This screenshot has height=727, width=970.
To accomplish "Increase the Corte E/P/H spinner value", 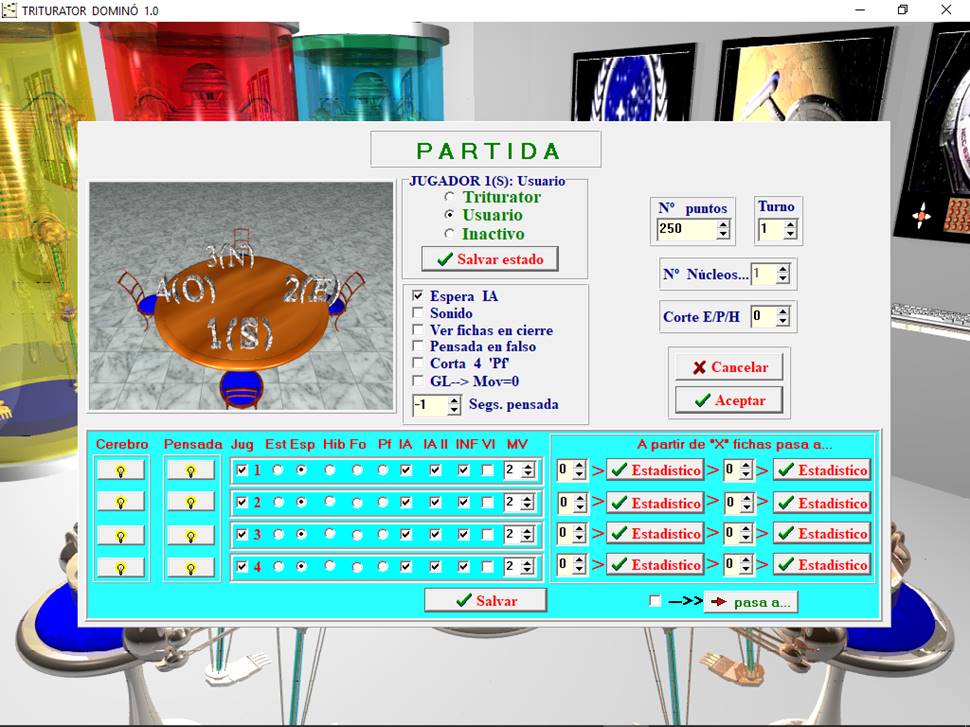I will [x=783, y=312].
